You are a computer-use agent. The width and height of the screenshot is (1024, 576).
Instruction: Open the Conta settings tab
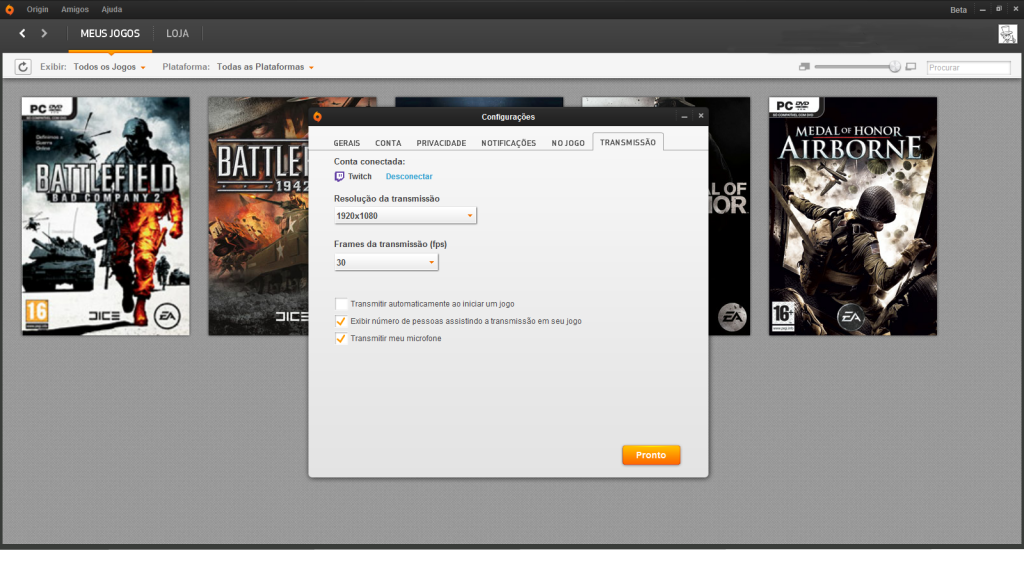click(388, 143)
